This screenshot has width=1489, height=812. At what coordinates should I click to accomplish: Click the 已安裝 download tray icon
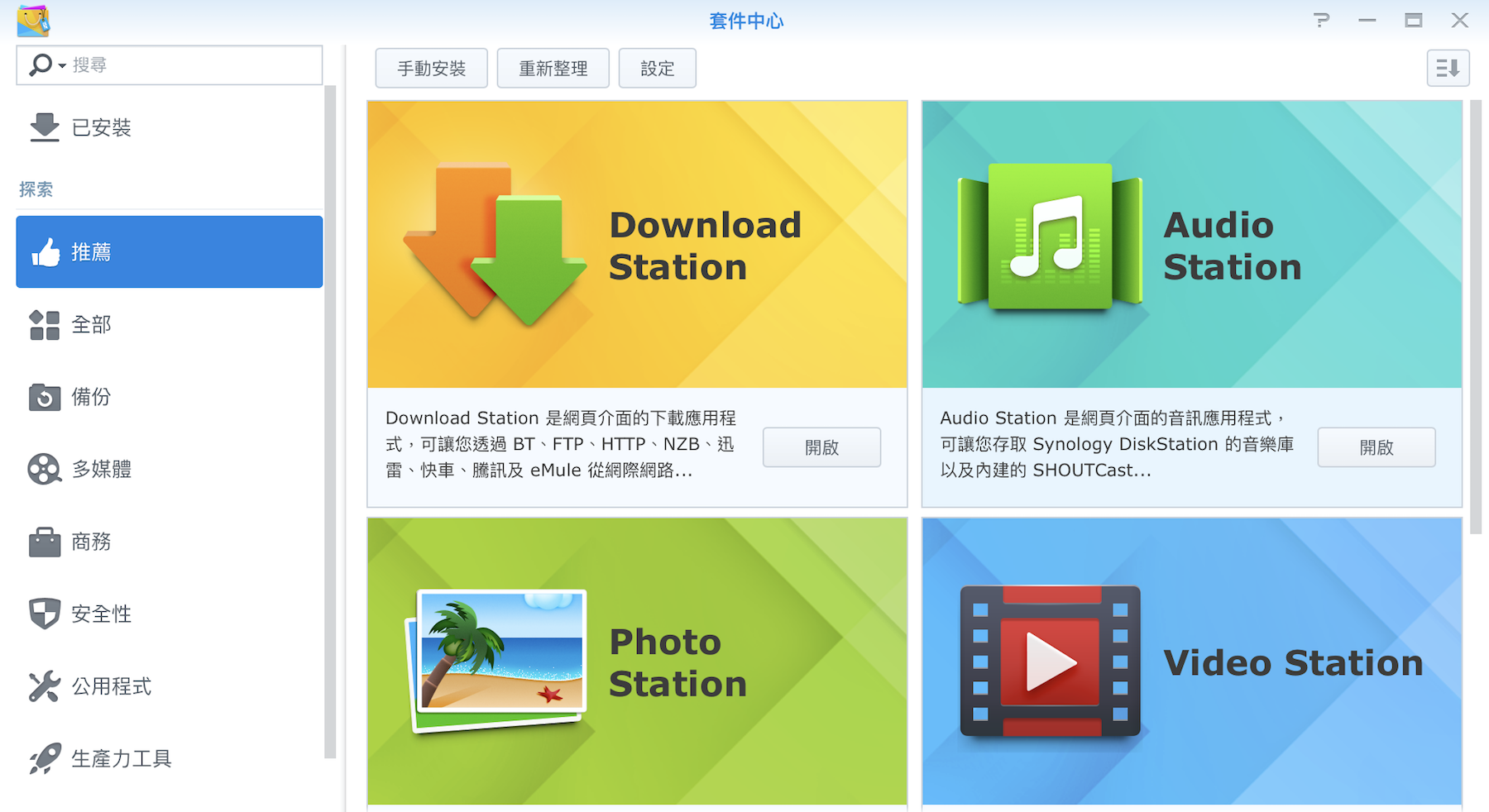pyautogui.click(x=45, y=127)
